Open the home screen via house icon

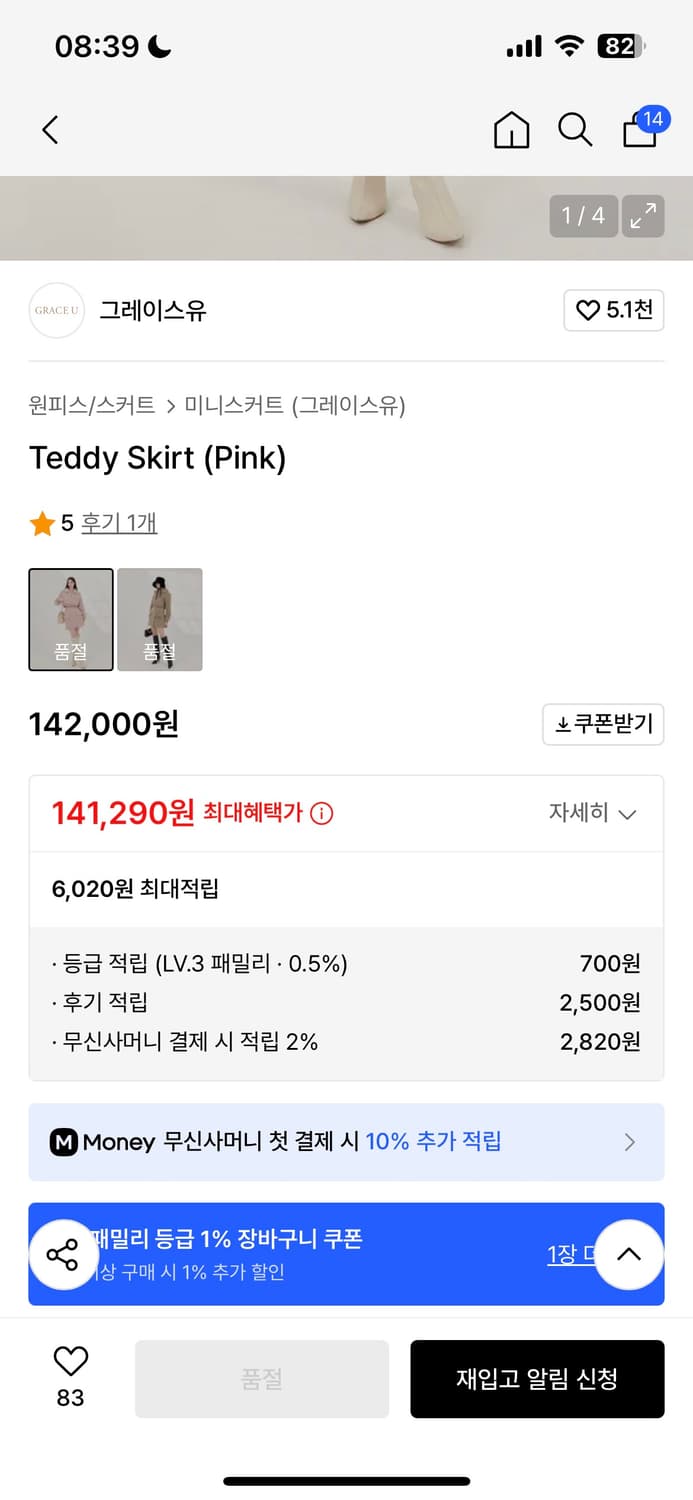point(511,130)
